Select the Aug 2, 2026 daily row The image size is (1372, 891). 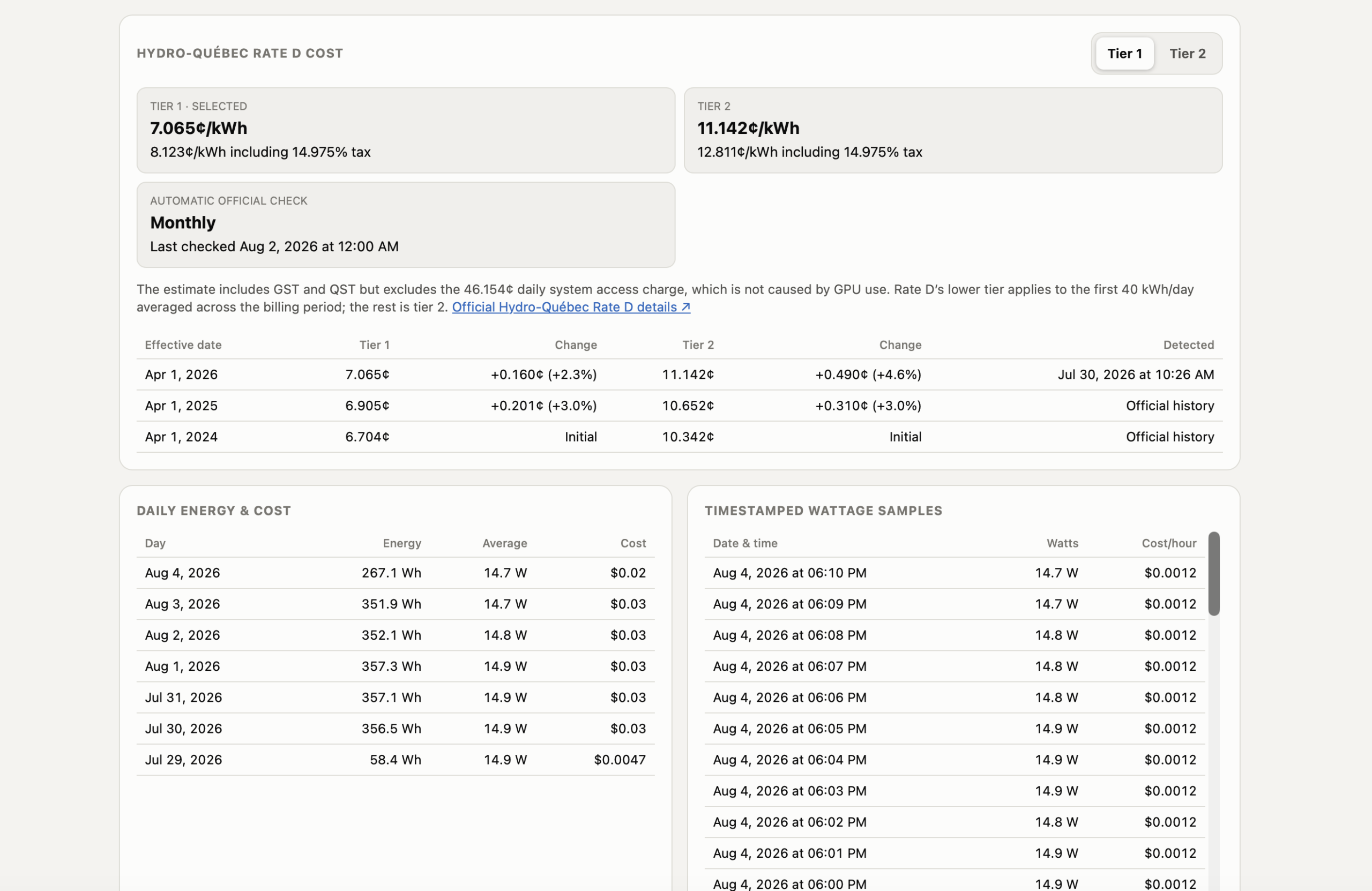(x=396, y=635)
